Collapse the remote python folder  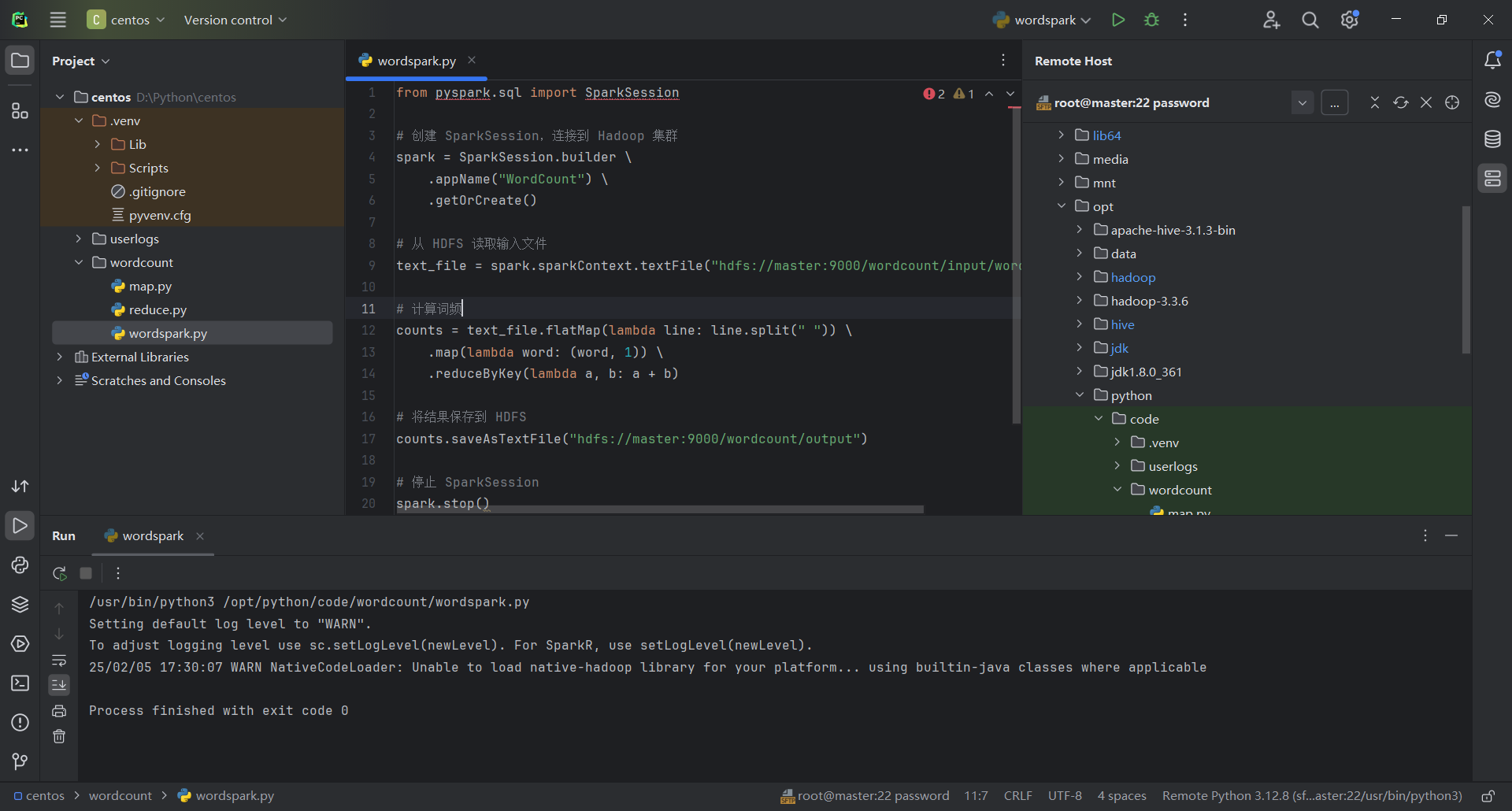(x=1080, y=395)
